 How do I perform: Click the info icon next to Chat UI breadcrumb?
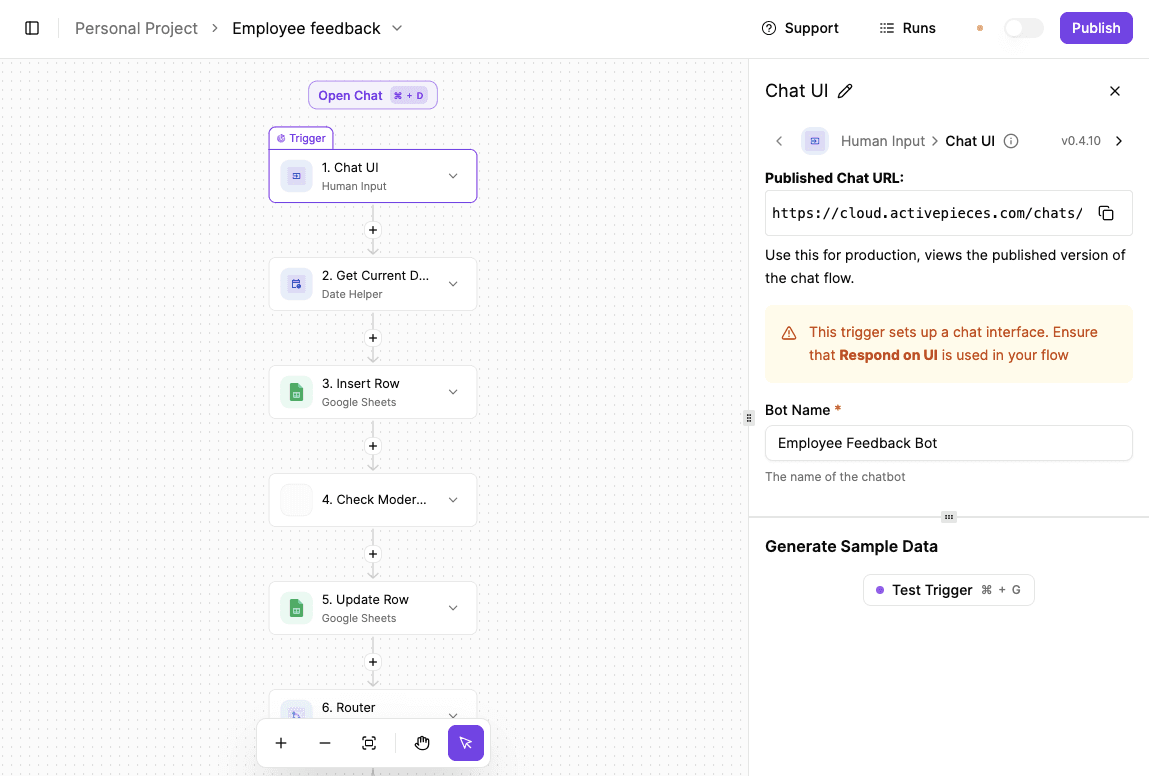1011,141
